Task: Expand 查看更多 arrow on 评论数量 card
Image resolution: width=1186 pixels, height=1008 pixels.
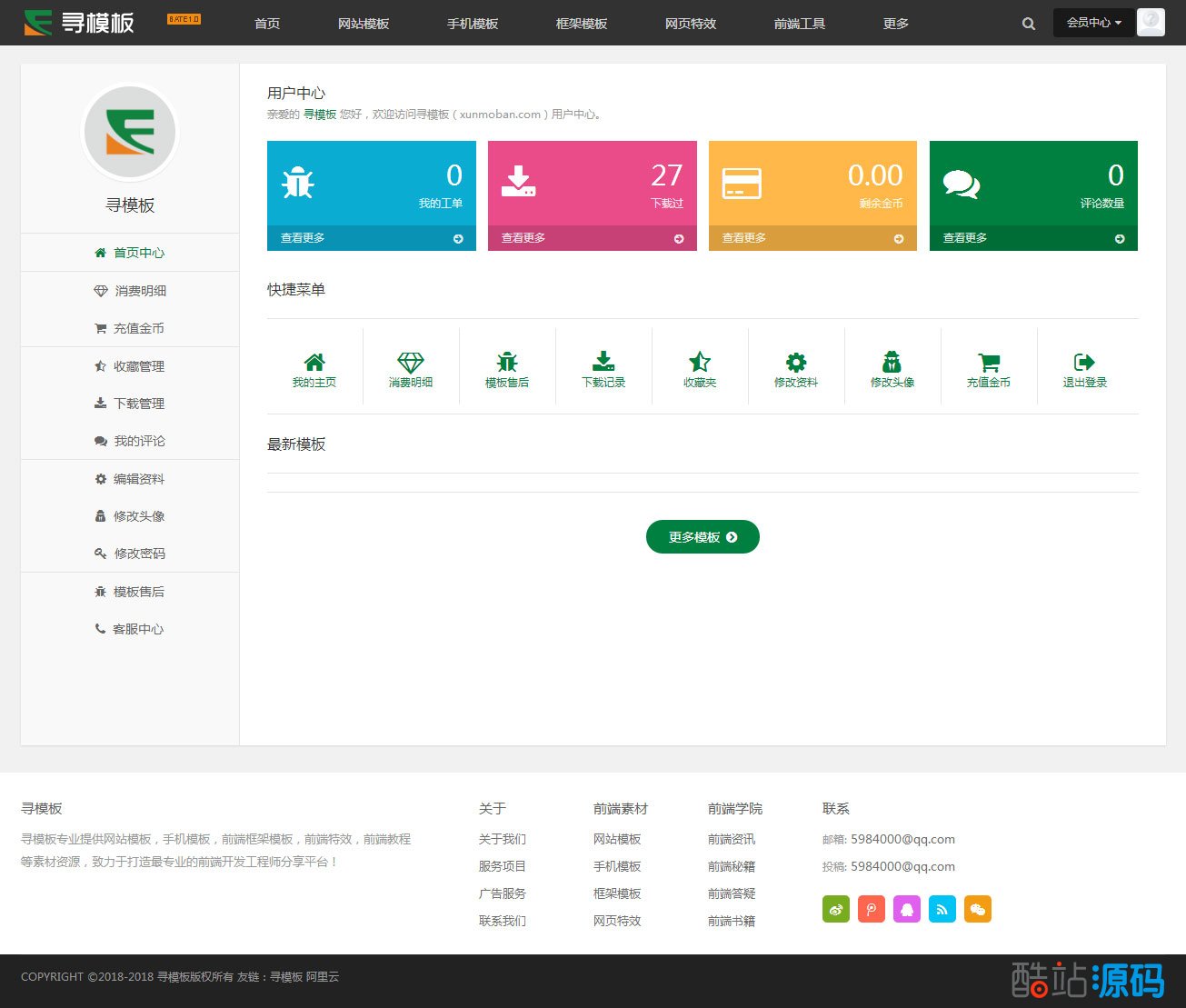Action: click(1120, 239)
